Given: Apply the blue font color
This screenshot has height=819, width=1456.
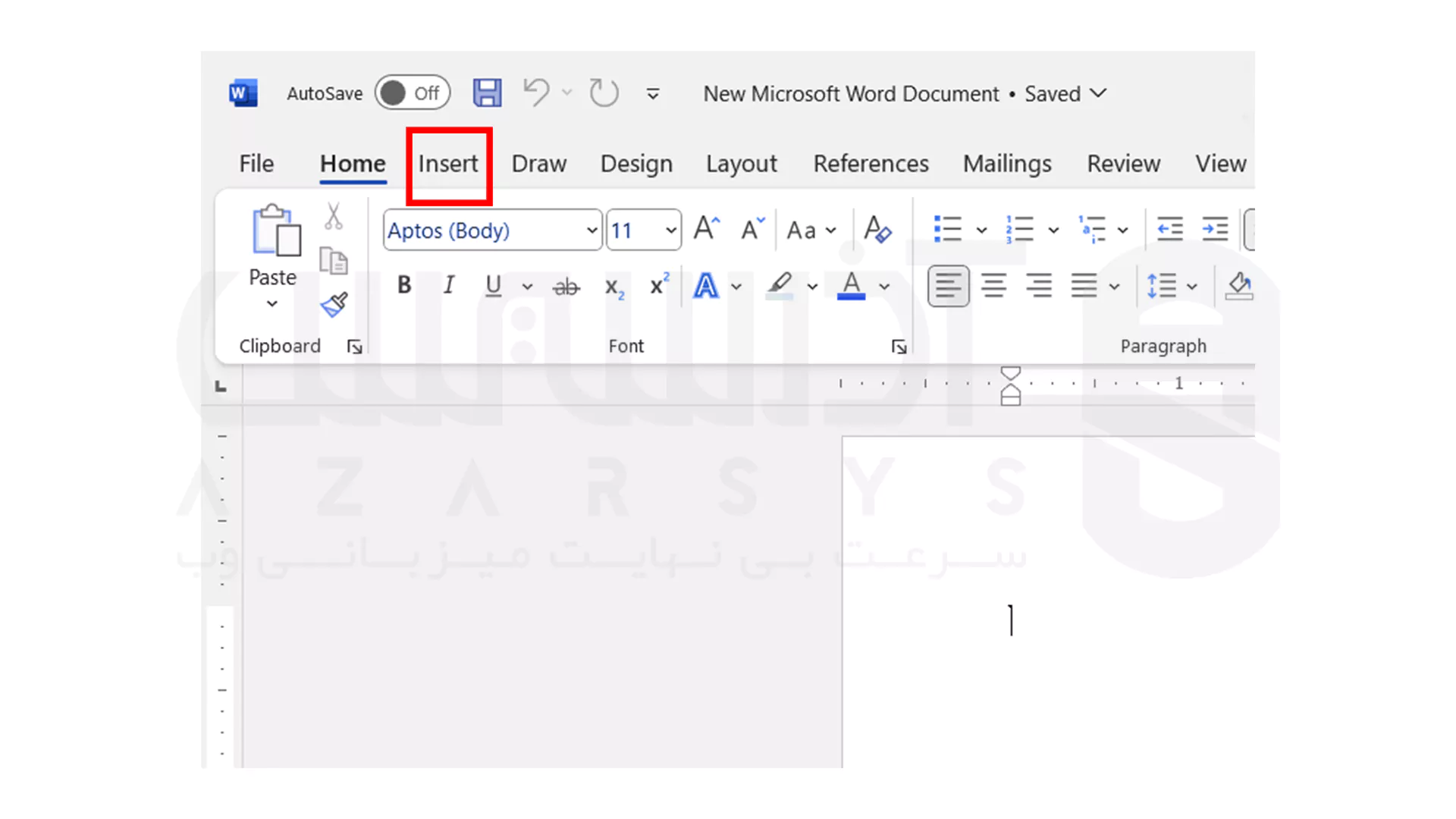Looking at the screenshot, I should click(x=851, y=286).
